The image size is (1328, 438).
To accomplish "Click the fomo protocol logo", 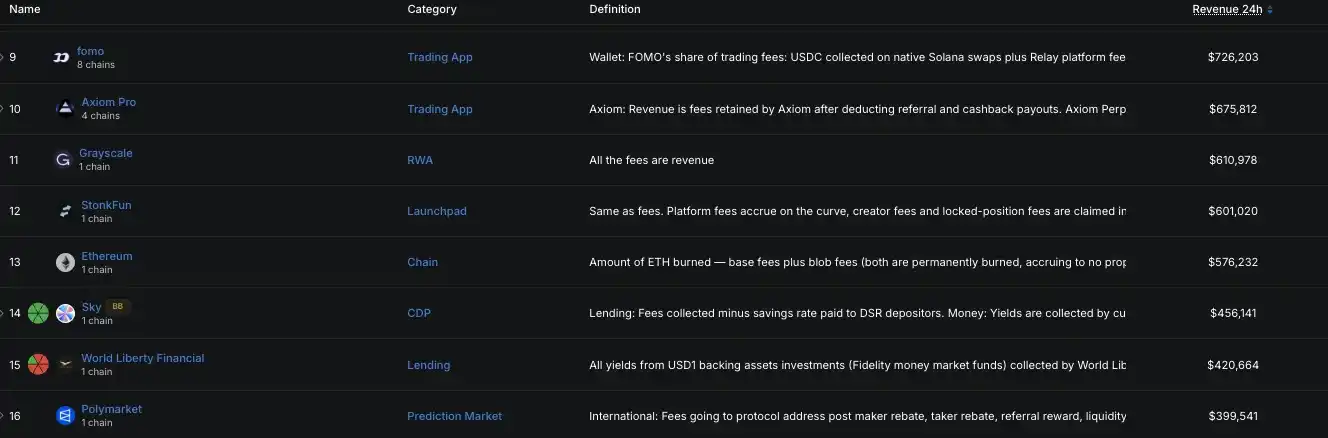I will tap(62, 58).
